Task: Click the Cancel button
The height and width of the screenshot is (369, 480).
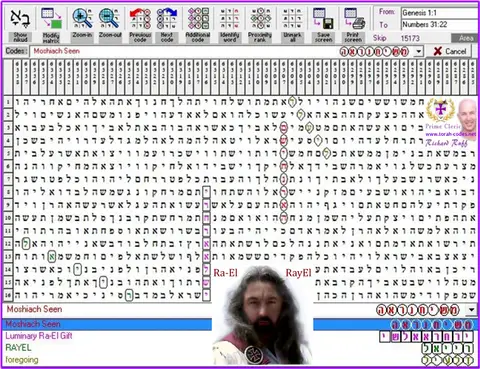Action: point(450,51)
